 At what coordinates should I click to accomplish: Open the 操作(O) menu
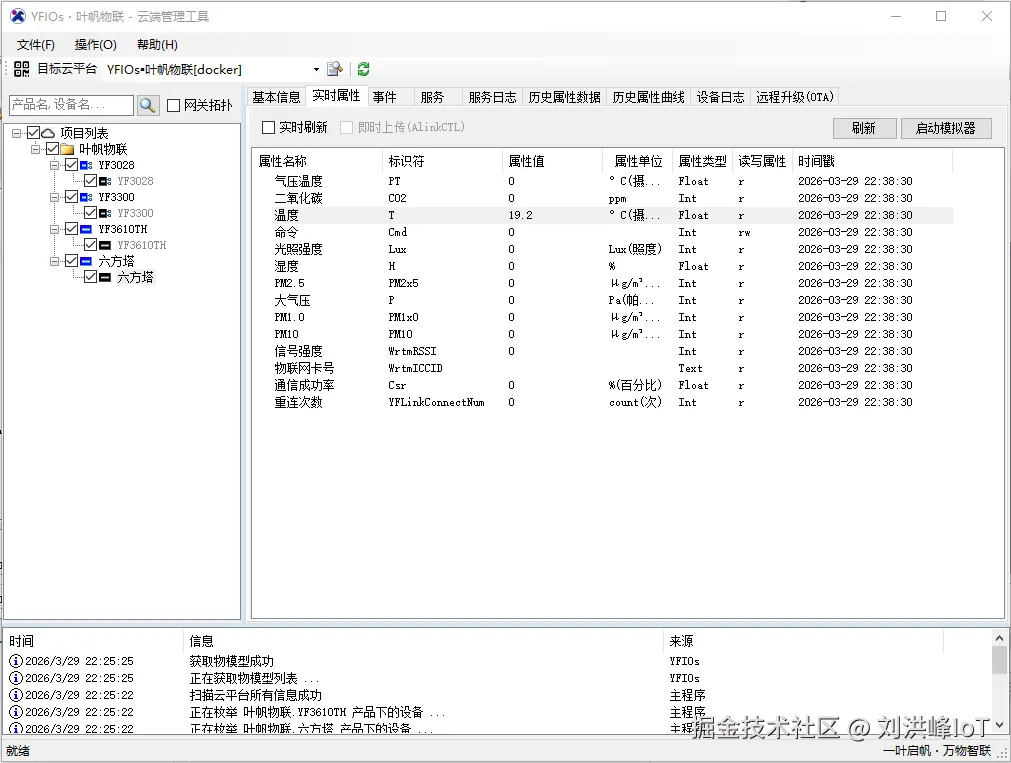[95, 44]
